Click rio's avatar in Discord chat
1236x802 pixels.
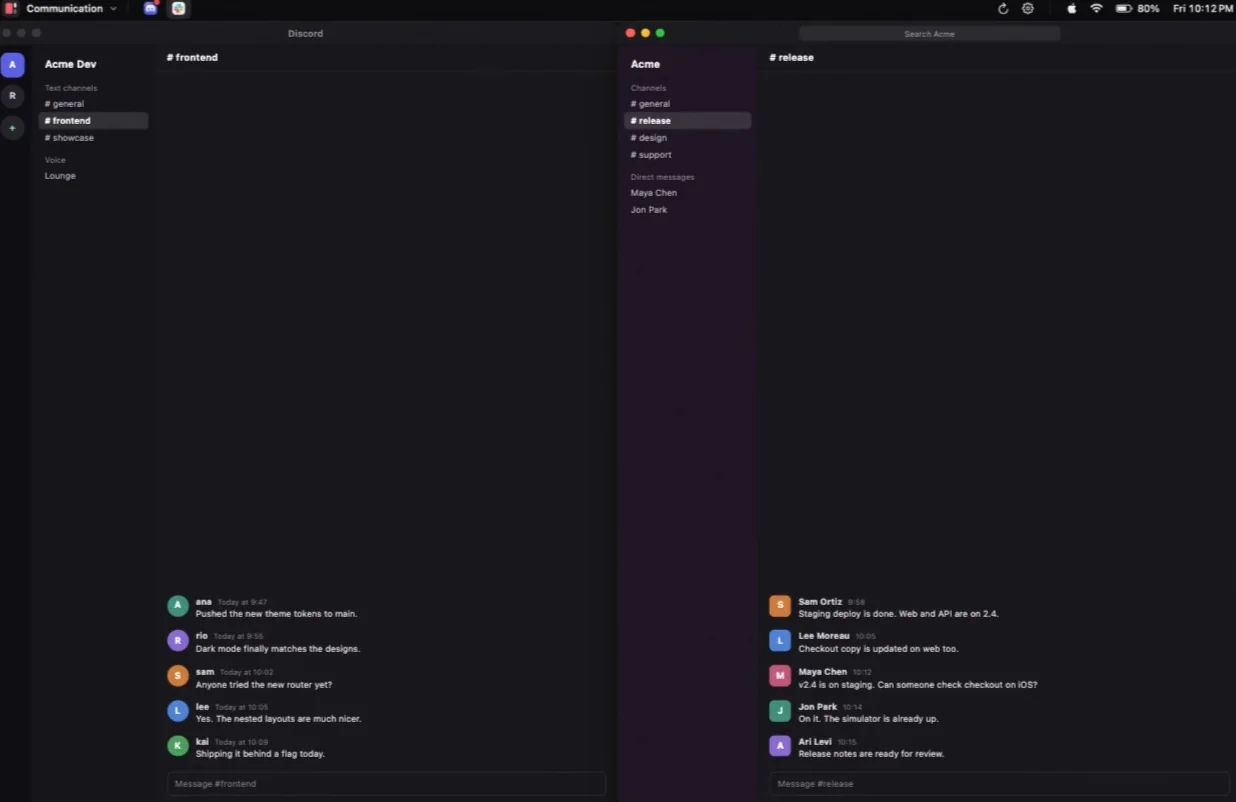click(x=178, y=641)
